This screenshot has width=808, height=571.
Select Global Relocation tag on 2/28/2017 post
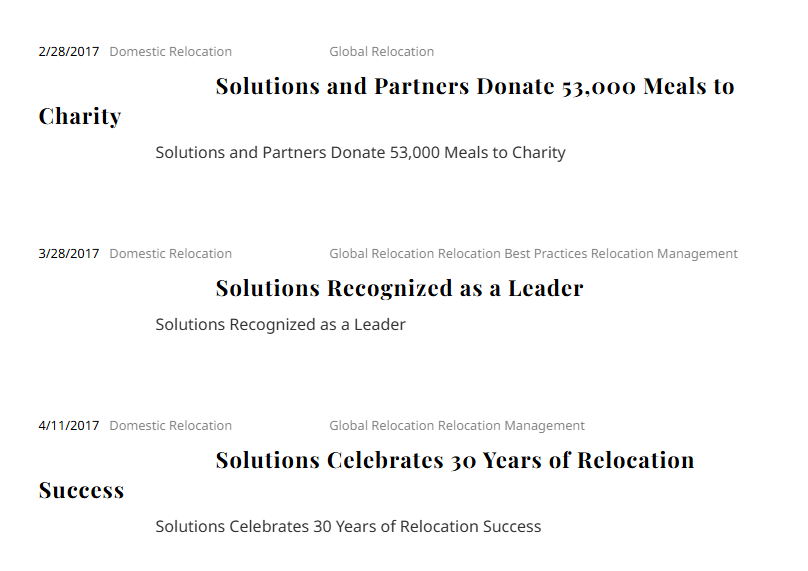click(x=381, y=52)
